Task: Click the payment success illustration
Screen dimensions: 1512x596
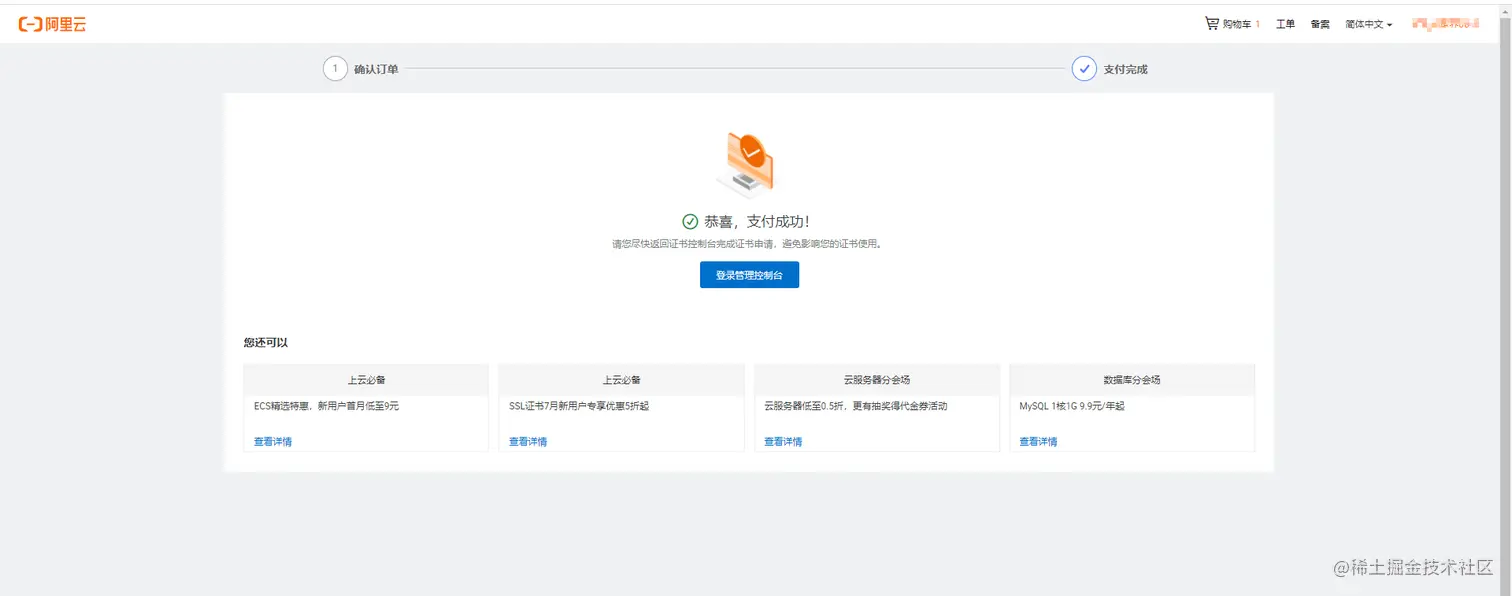Action: 746,164
